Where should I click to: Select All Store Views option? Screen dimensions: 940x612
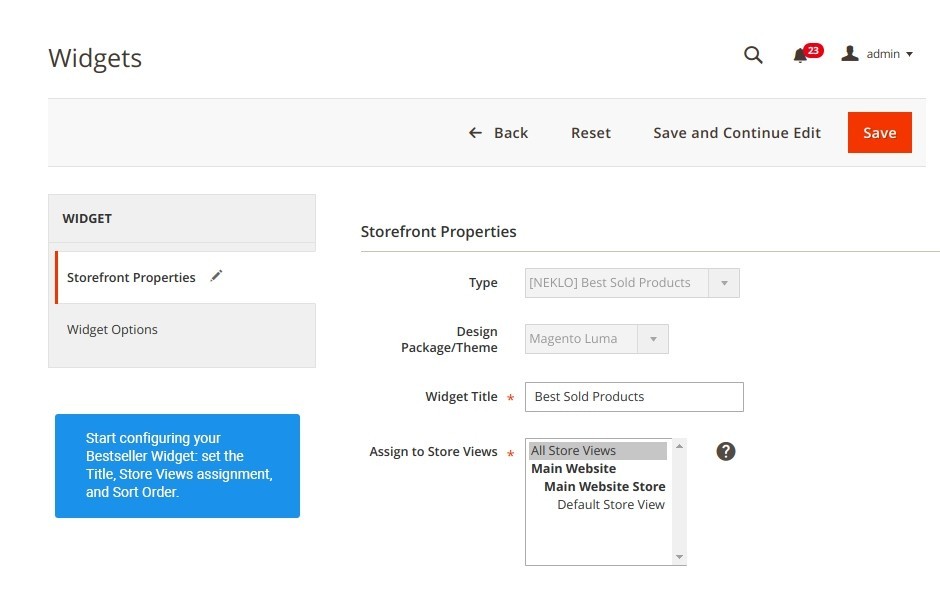598,451
